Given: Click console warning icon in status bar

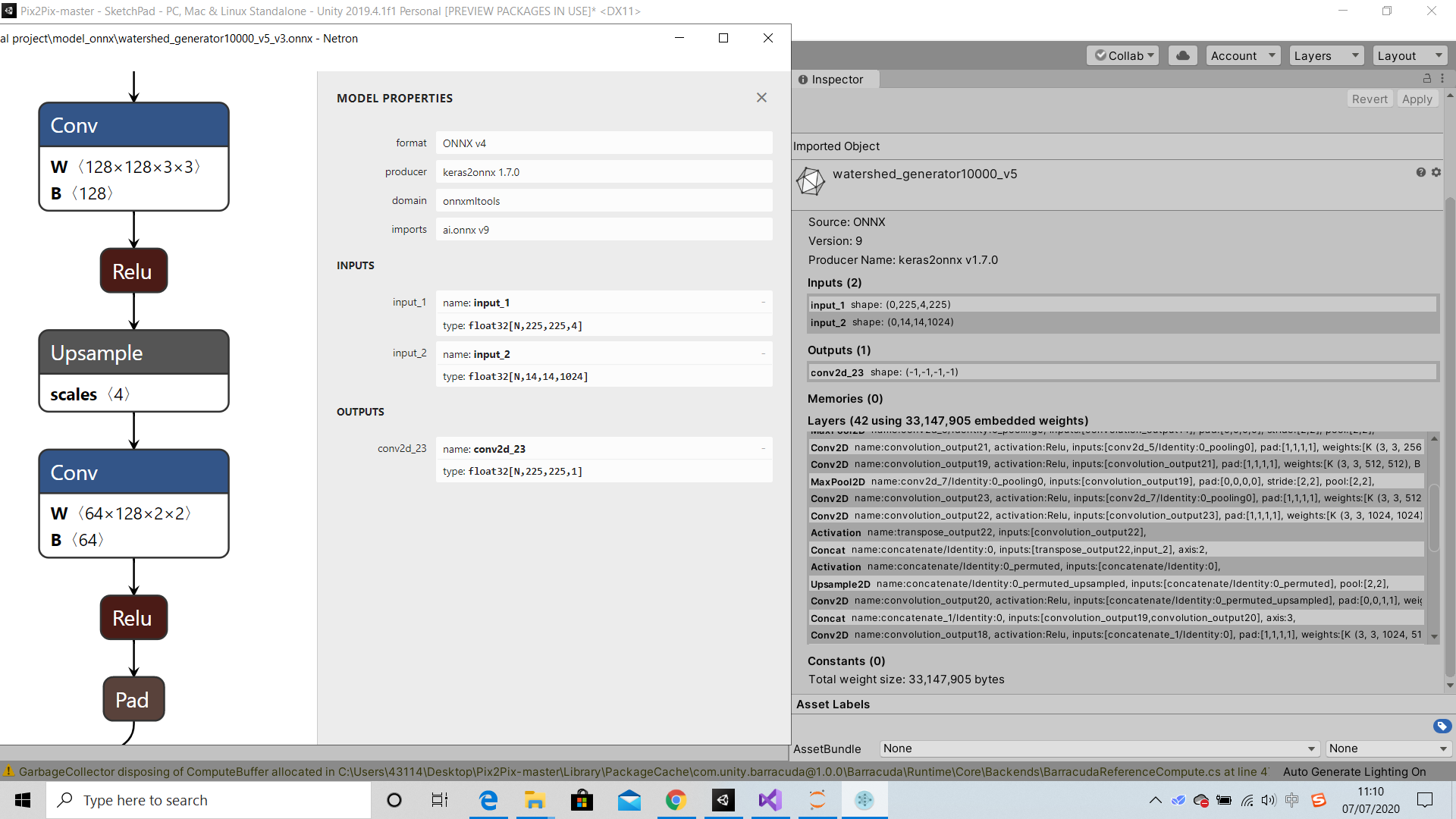Looking at the screenshot, I should click(x=9, y=771).
